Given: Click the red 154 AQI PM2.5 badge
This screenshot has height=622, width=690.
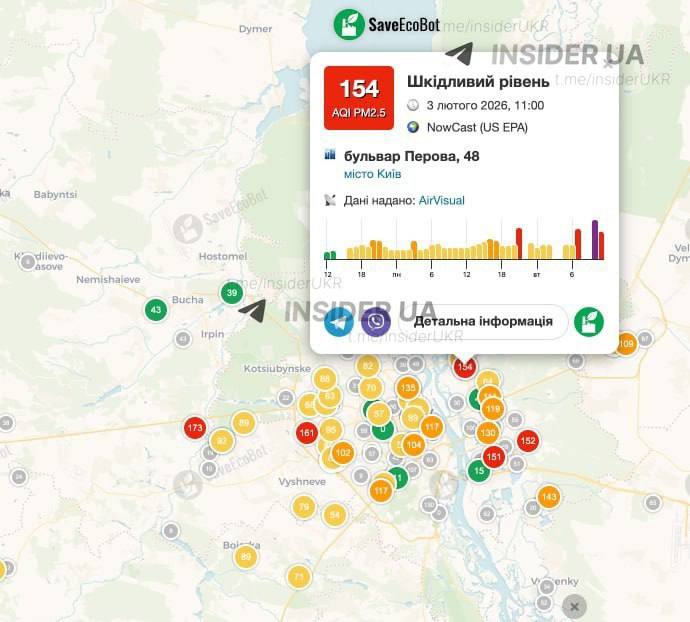Looking at the screenshot, I should [x=358, y=98].
